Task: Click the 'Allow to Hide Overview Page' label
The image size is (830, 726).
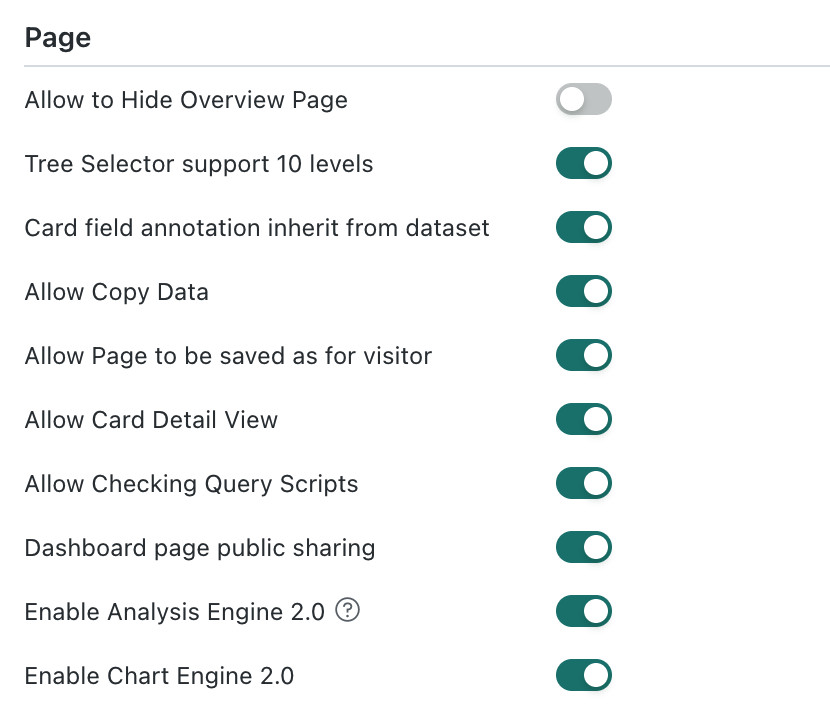Action: [x=186, y=101]
